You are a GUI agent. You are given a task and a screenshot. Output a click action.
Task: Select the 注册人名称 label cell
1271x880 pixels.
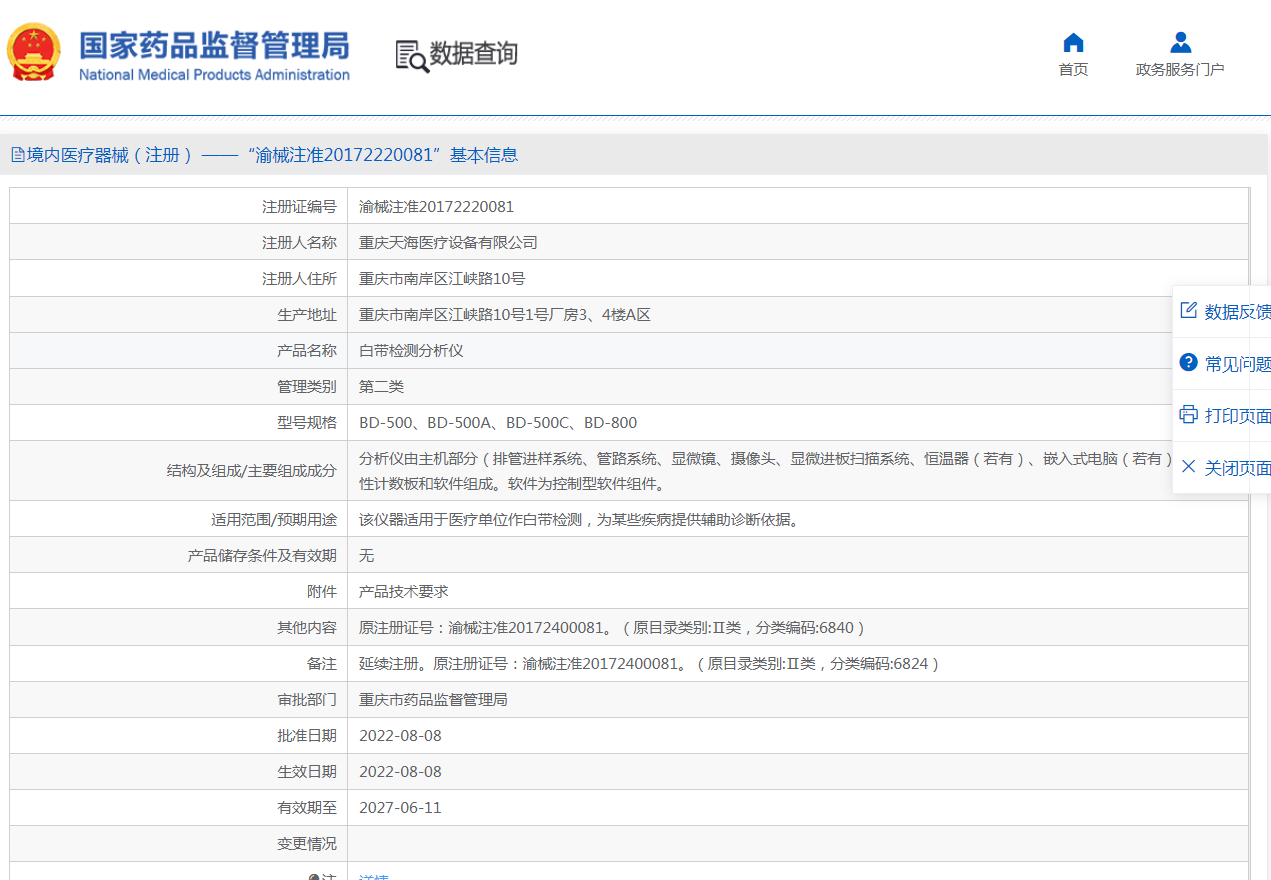coord(179,243)
